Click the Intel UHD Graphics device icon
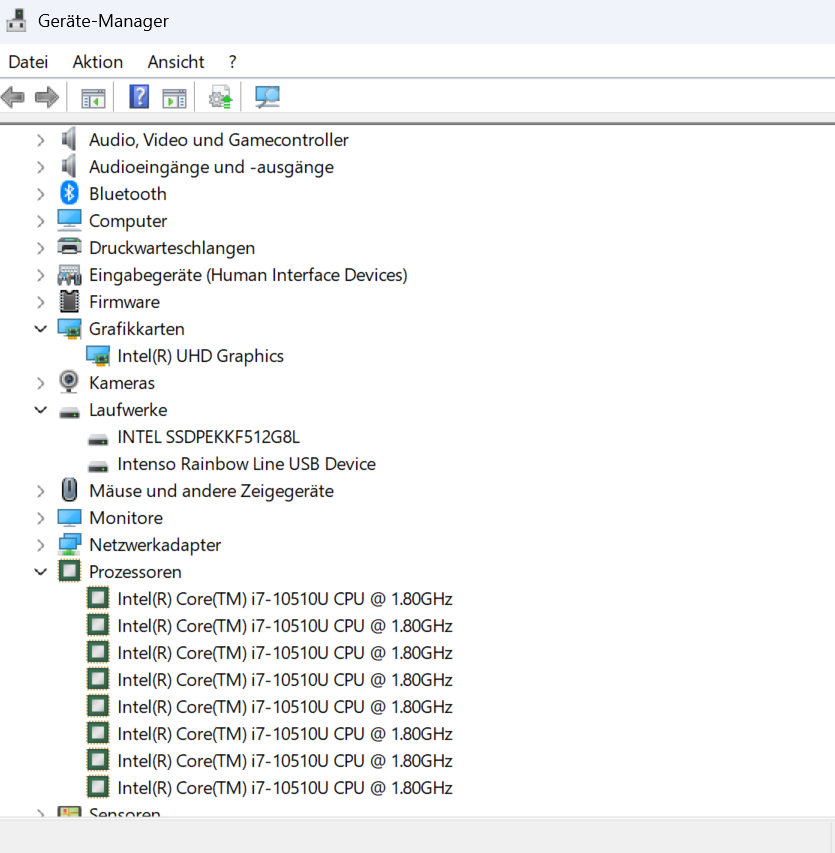This screenshot has height=853, width=835. point(98,356)
